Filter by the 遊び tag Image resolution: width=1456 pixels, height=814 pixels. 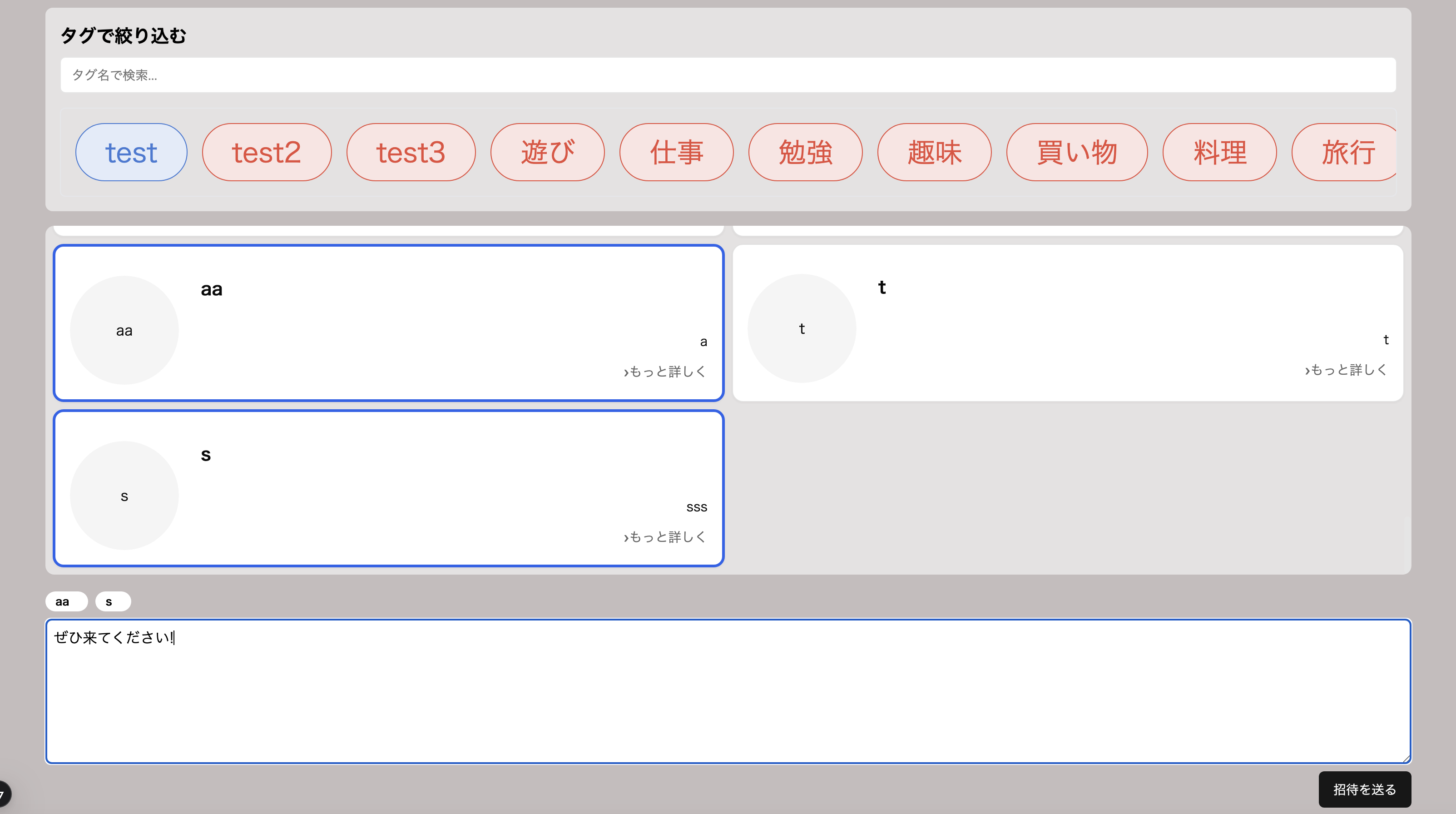pyautogui.click(x=547, y=152)
